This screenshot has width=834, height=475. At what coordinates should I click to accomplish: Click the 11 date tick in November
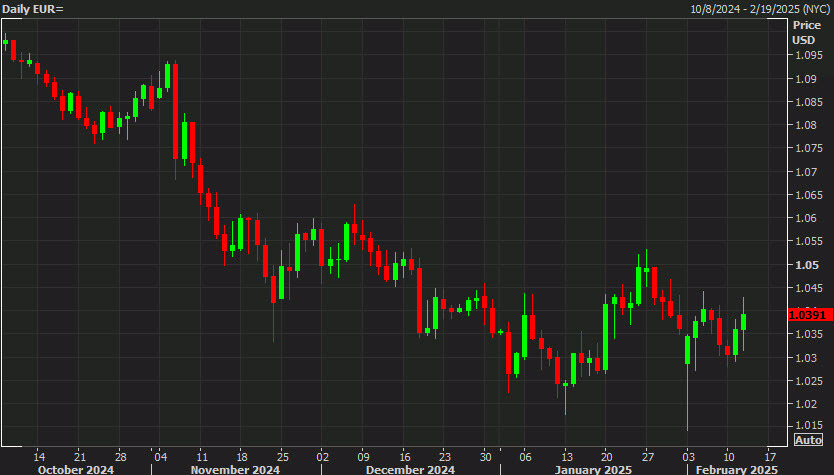click(x=202, y=457)
